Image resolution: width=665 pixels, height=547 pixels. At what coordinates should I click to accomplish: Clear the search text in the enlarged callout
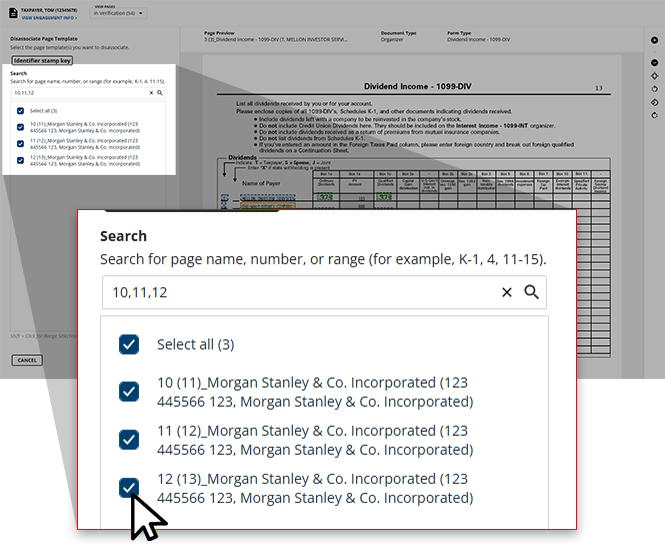pyautogui.click(x=506, y=292)
